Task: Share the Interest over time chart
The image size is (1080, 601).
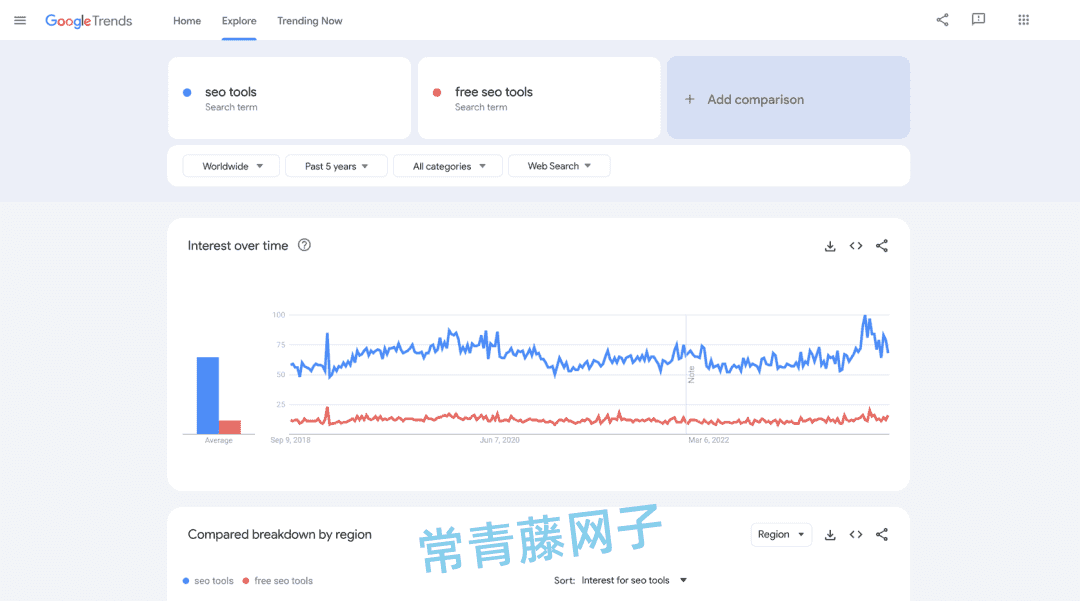Action: click(882, 246)
